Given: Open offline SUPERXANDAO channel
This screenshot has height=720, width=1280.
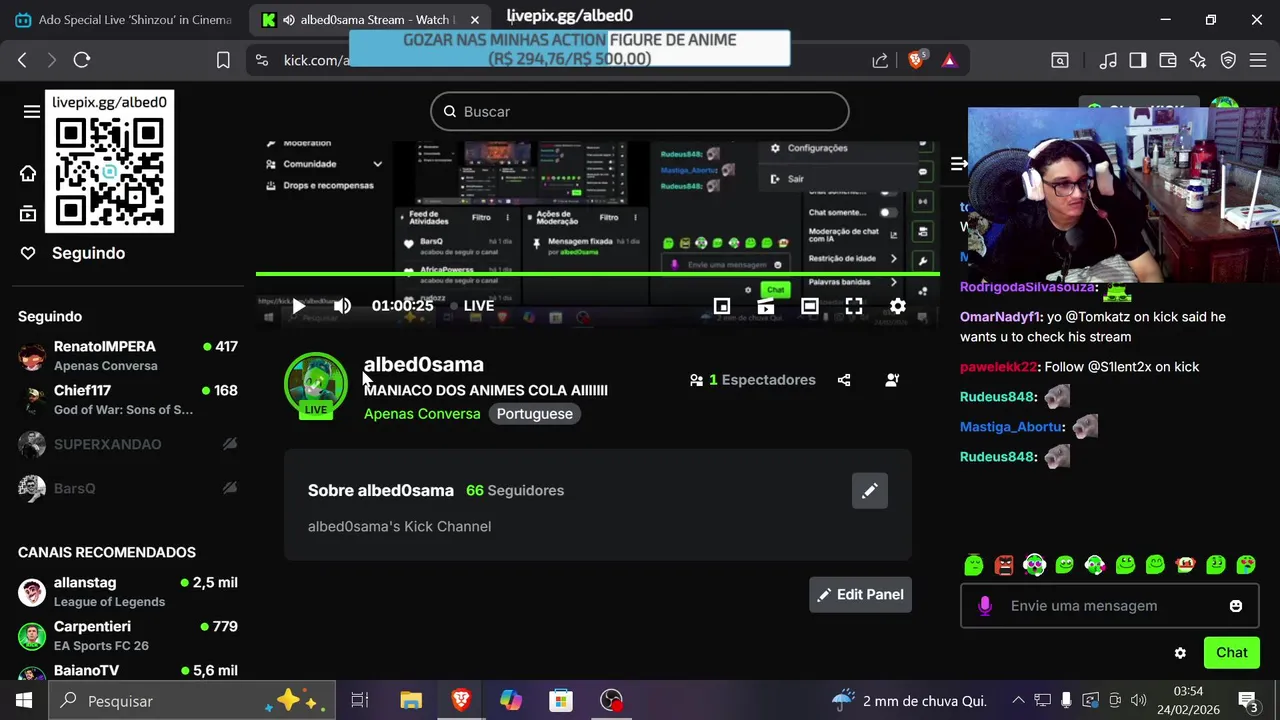Looking at the screenshot, I should click(x=128, y=444).
